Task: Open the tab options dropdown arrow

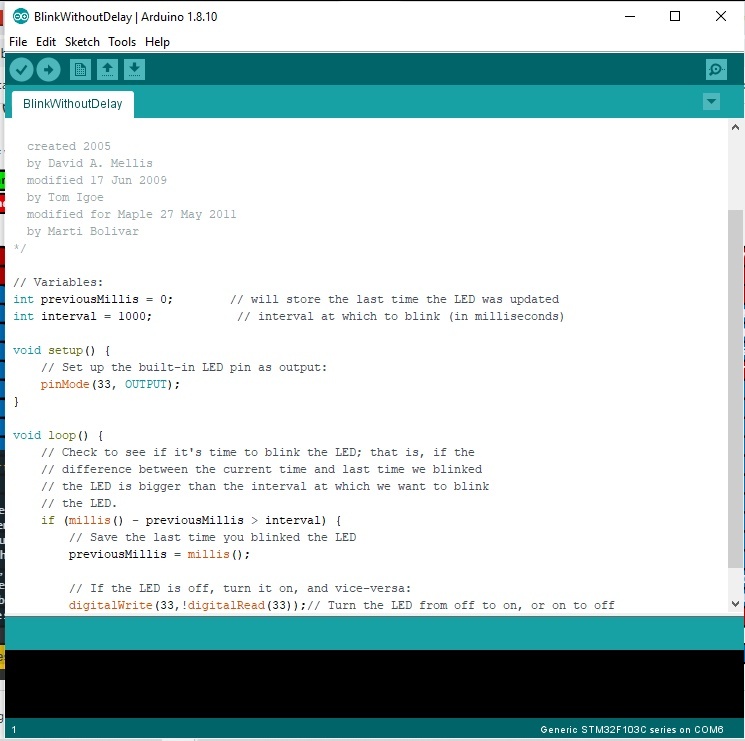Action: point(711,102)
